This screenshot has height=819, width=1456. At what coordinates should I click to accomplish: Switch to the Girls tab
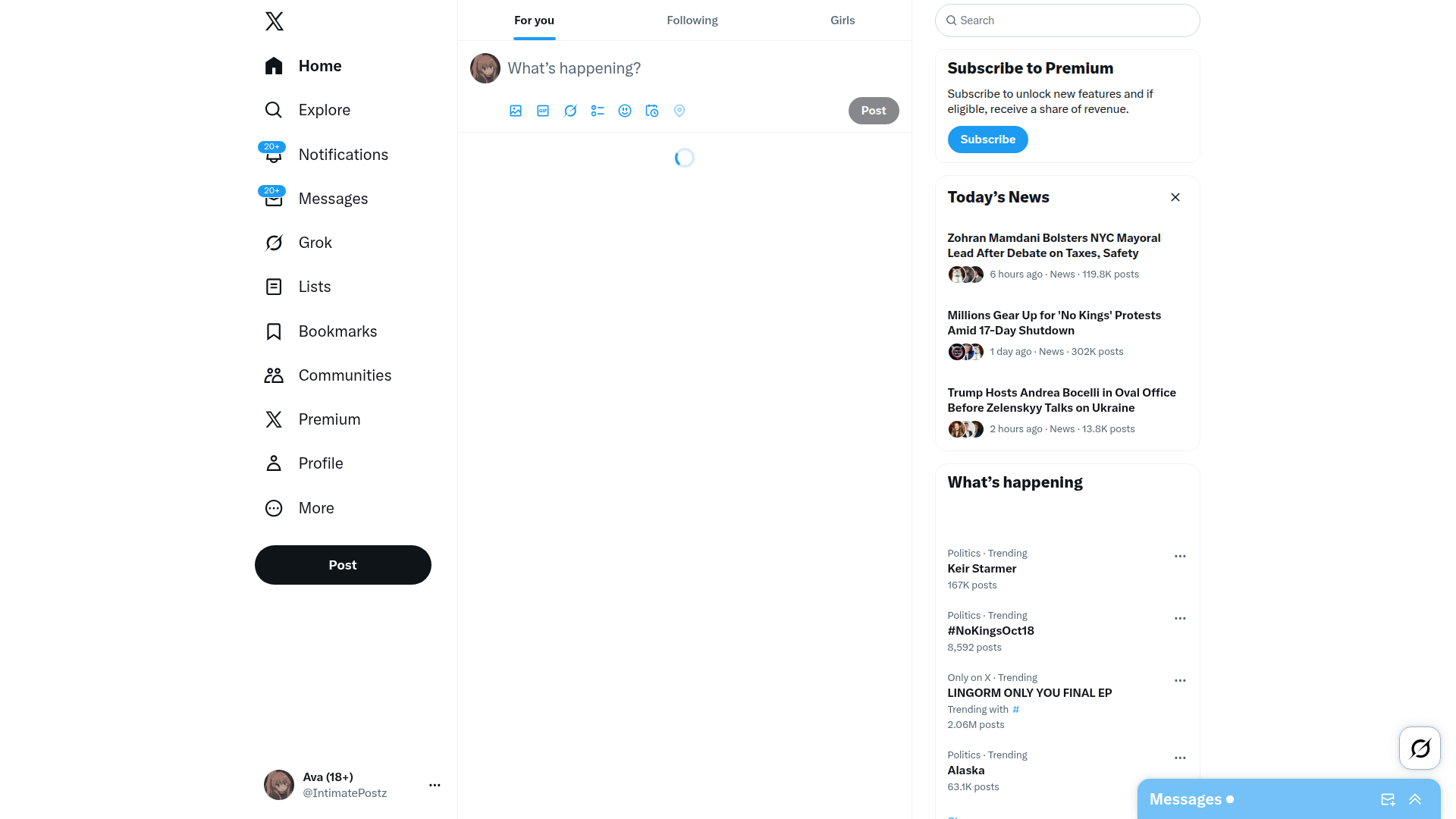[843, 20]
